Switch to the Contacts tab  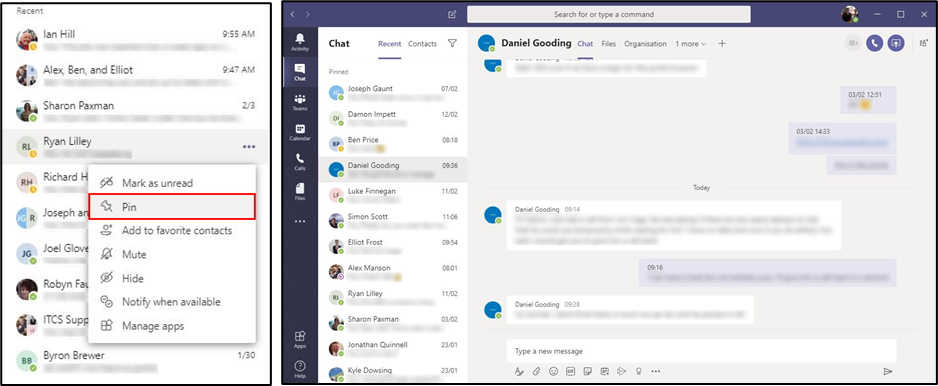point(422,44)
